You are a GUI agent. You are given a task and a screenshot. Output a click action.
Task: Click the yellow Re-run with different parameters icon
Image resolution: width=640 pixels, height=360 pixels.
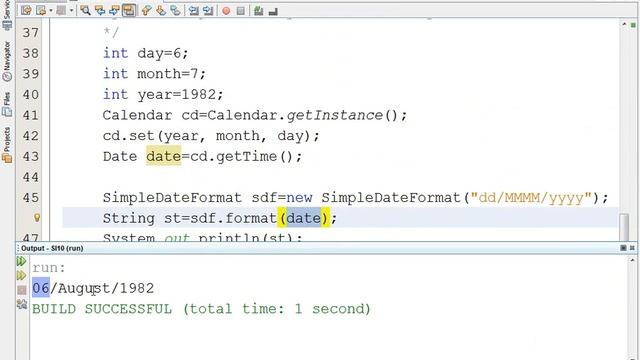click(22, 276)
